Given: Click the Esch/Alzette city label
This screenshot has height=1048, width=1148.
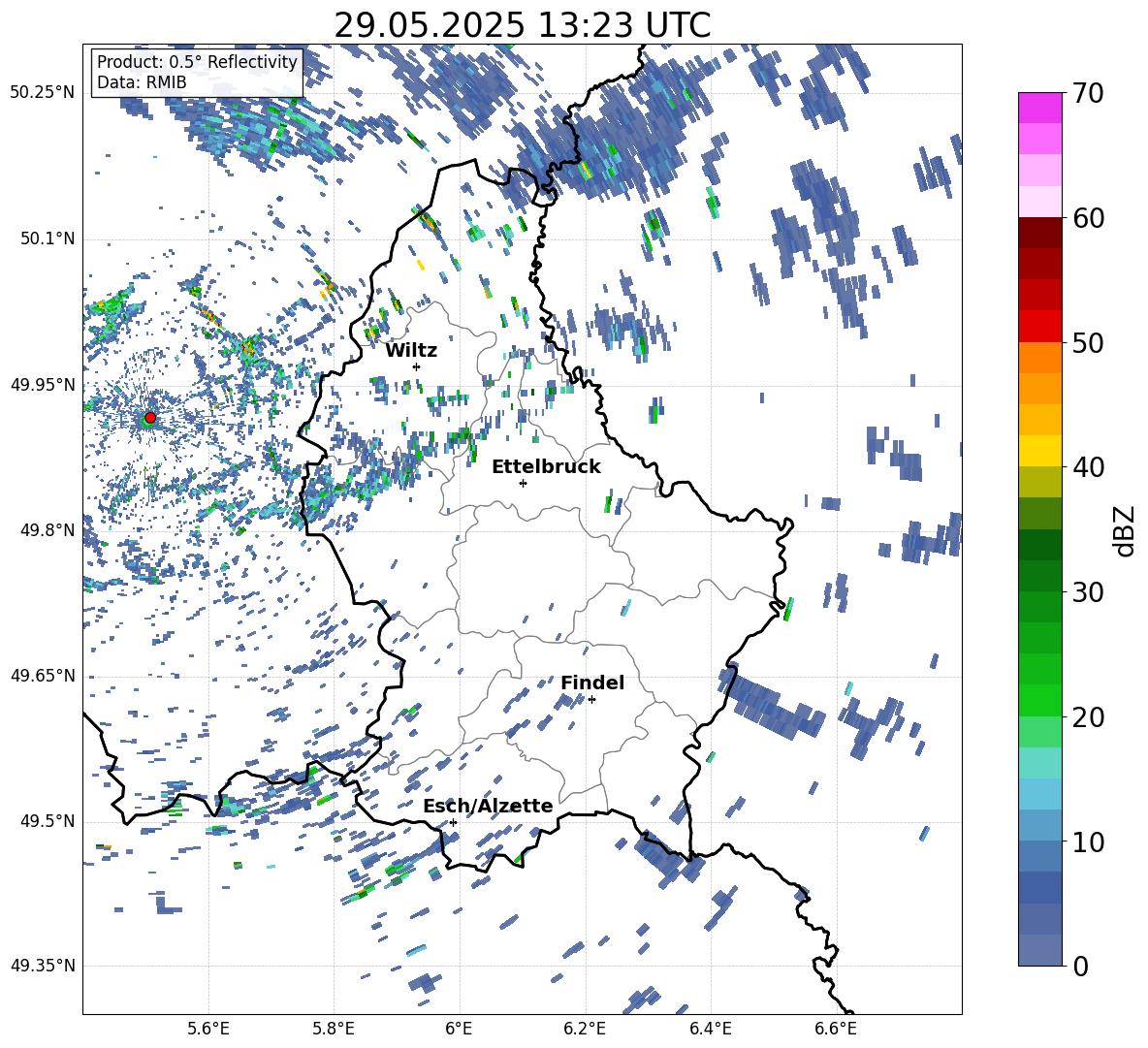Looking at the screenshot, I should (x=488, y=806).
